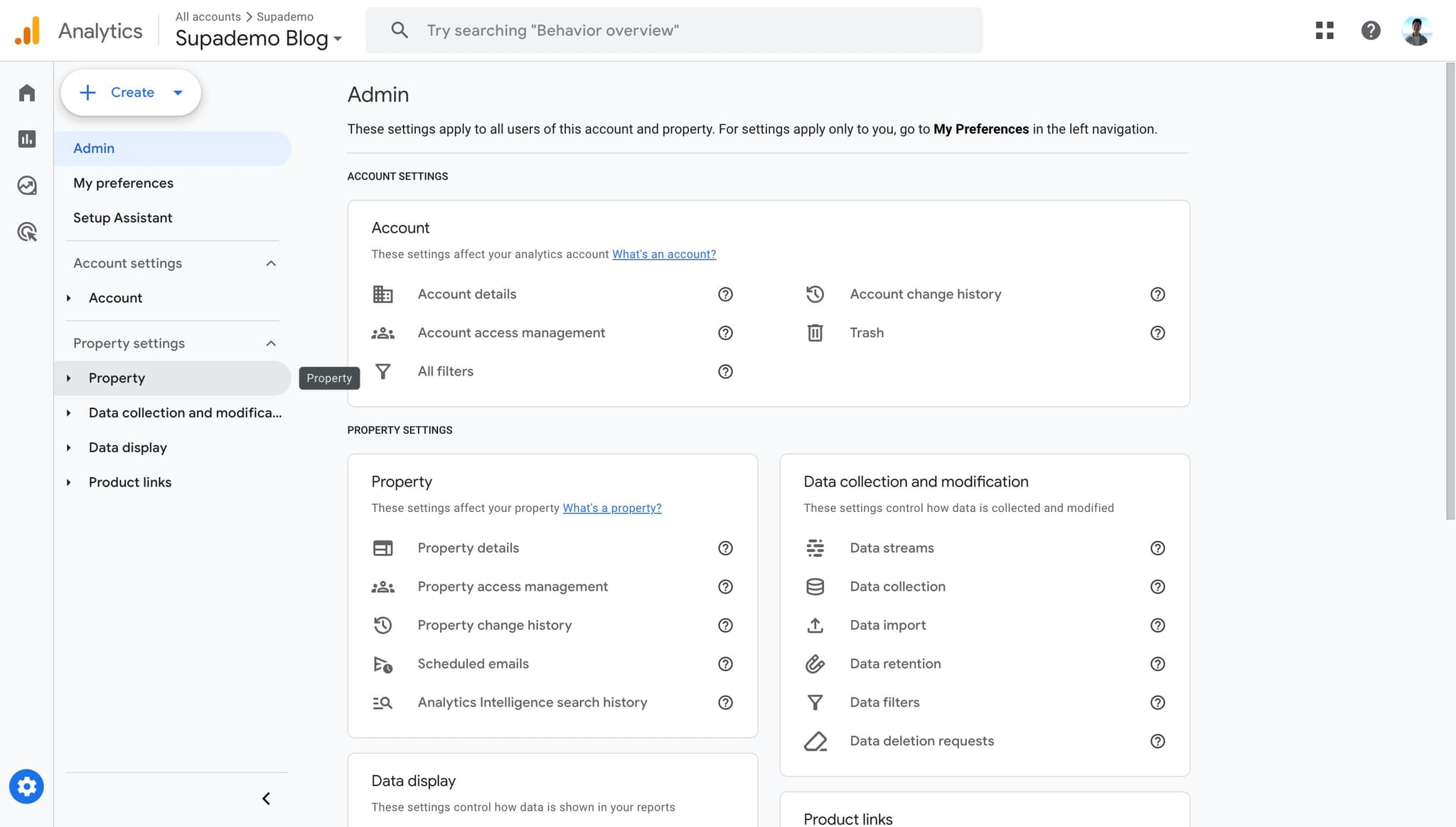Collapse the Account settings section chevron

(270, 262)
